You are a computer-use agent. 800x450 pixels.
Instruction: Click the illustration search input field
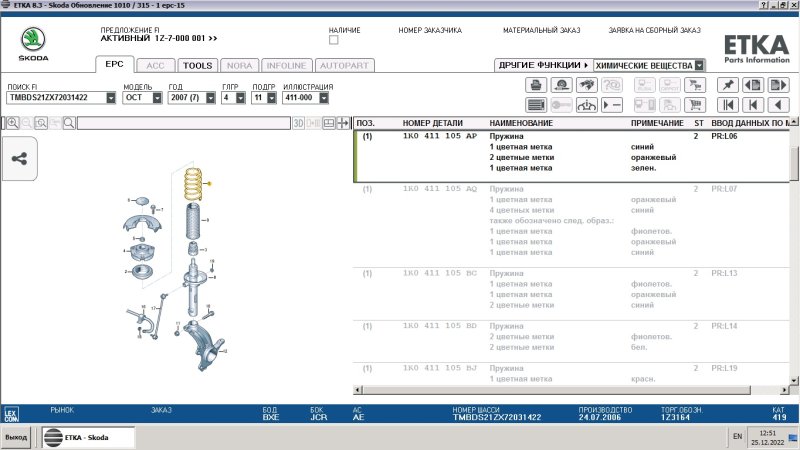click(184, 123)
